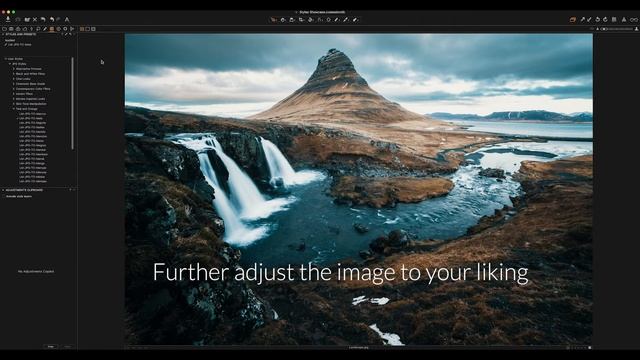640x360 pixels.
Task: Toggle the Grid overlay icon
Action: (614, 20)
